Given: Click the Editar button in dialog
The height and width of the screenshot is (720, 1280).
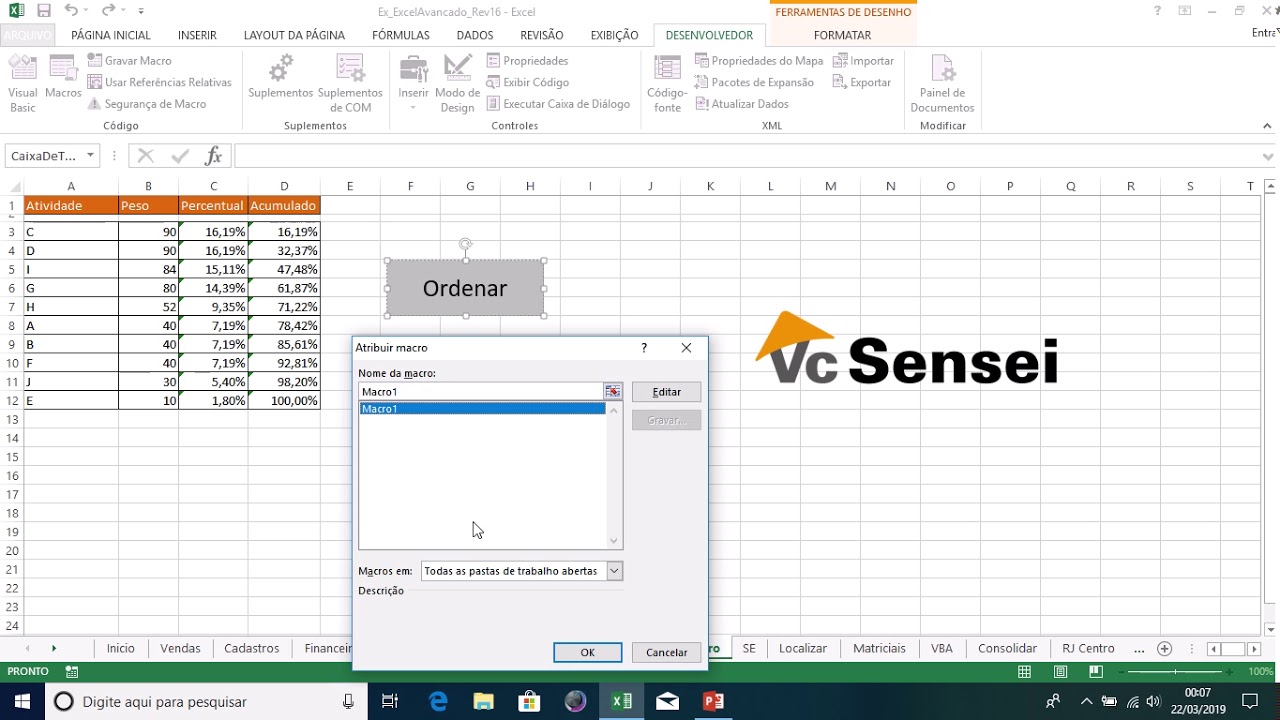Looking at the screenshot, I should coord(667,392).
